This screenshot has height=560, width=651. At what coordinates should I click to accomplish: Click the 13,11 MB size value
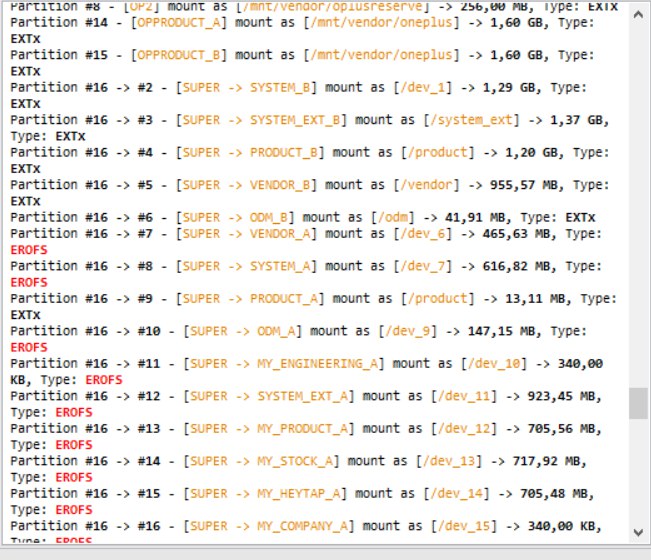coord(536,298)
